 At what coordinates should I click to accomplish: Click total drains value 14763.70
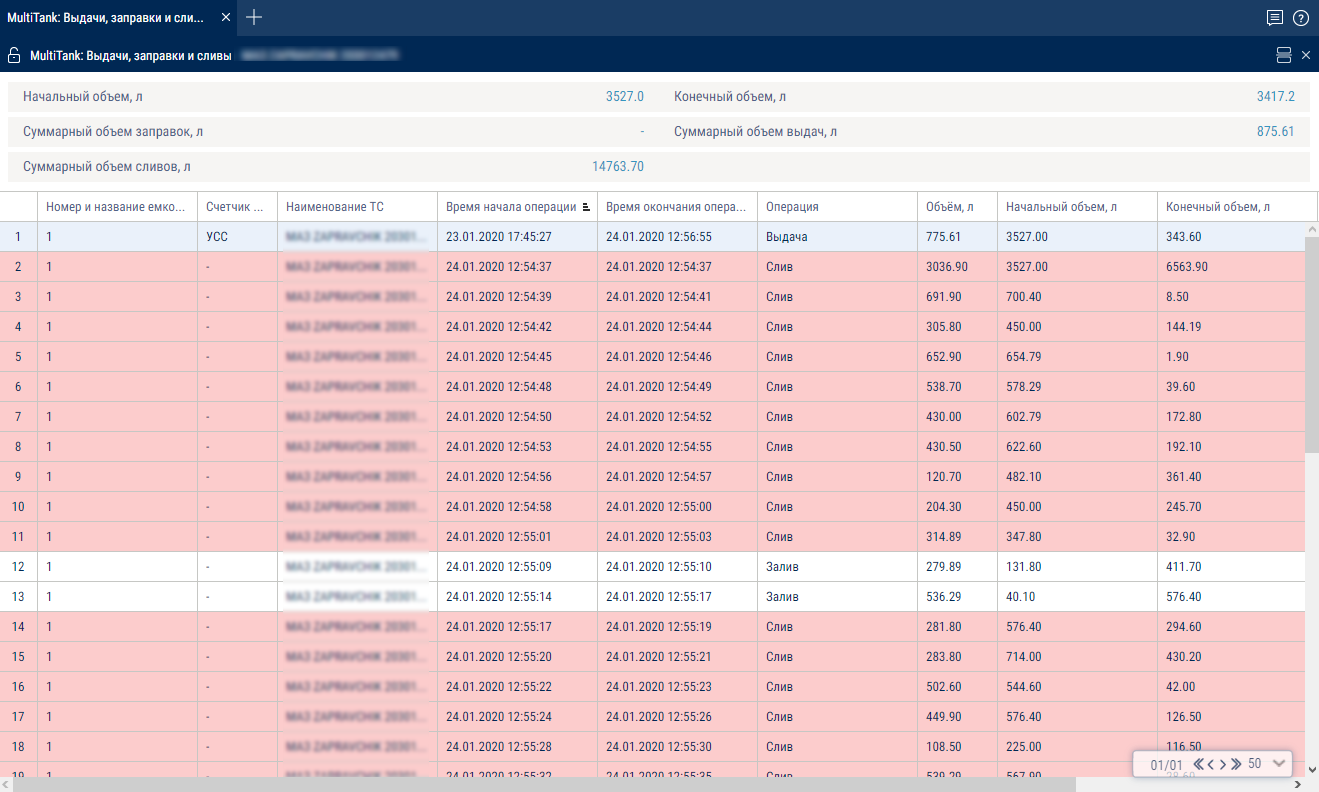(618, 167)
